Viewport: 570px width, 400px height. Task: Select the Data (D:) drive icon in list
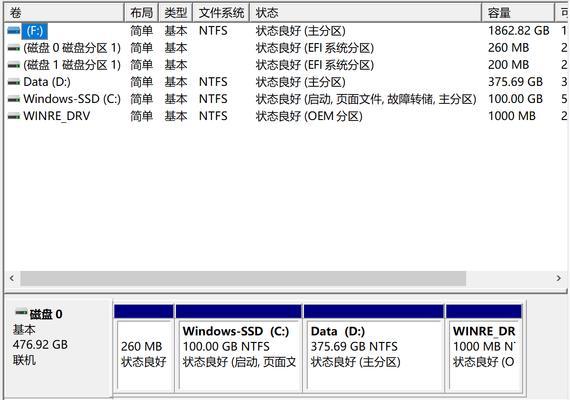13,82
